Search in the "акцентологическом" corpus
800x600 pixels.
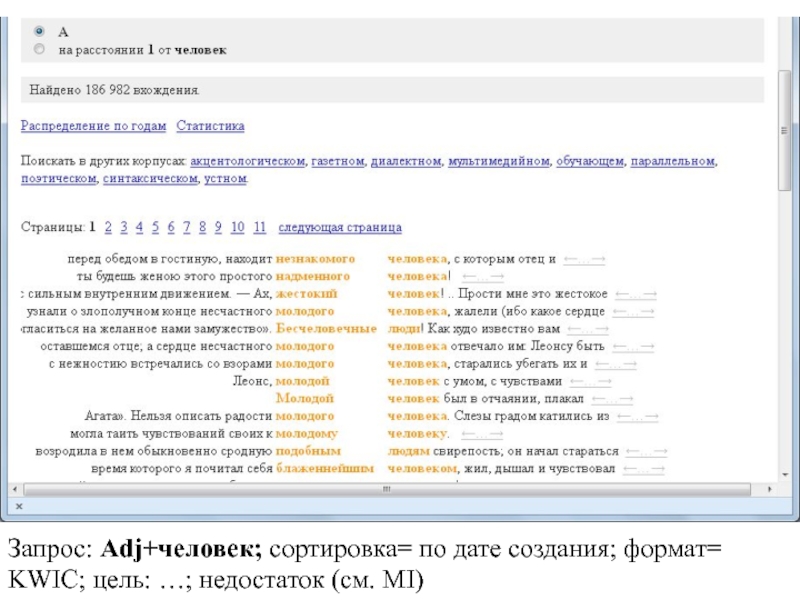[x=247, y=161]
